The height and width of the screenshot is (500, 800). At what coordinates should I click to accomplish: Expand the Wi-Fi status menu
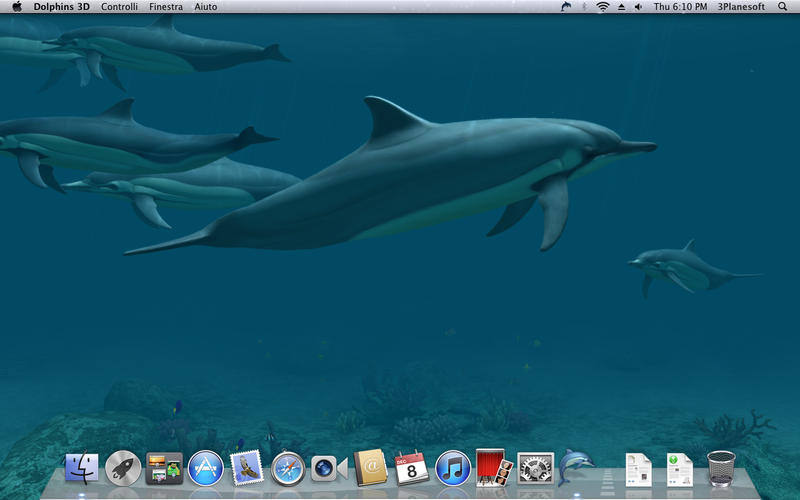(x=602, y=7)
